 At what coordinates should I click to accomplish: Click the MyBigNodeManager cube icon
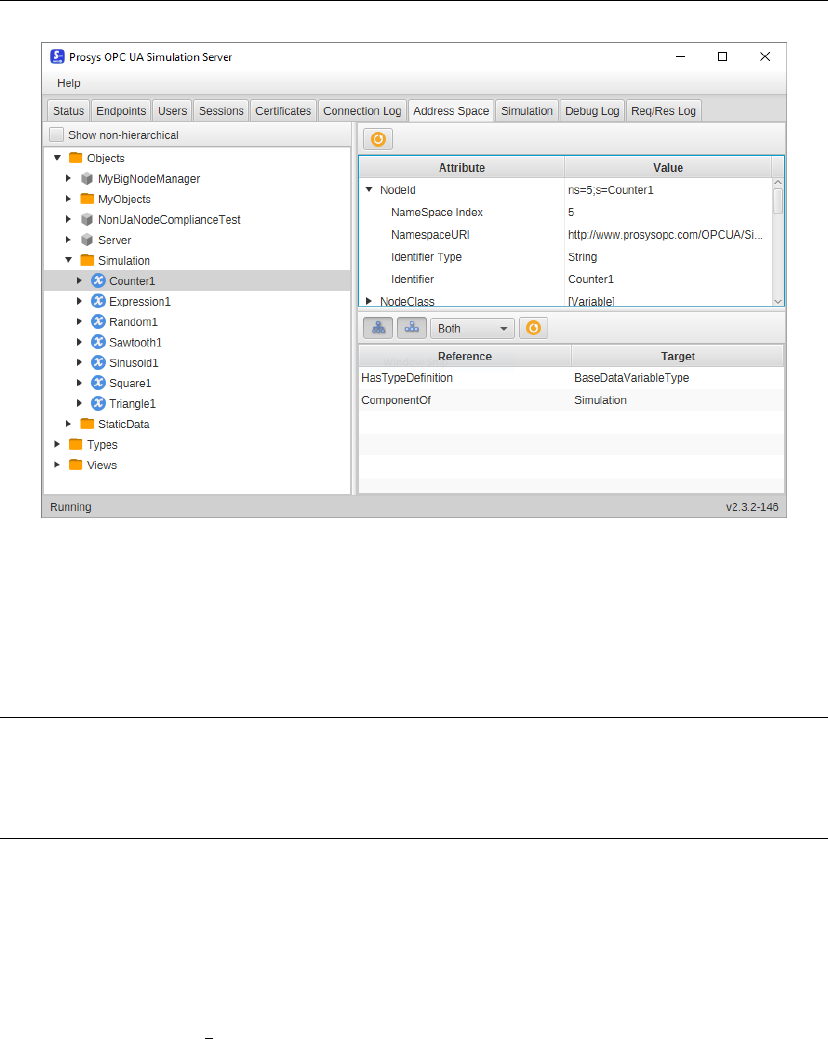87,178
